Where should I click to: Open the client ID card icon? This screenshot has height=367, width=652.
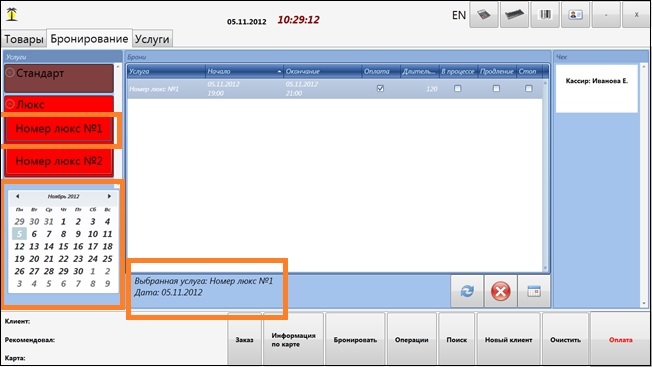point(575,15)
